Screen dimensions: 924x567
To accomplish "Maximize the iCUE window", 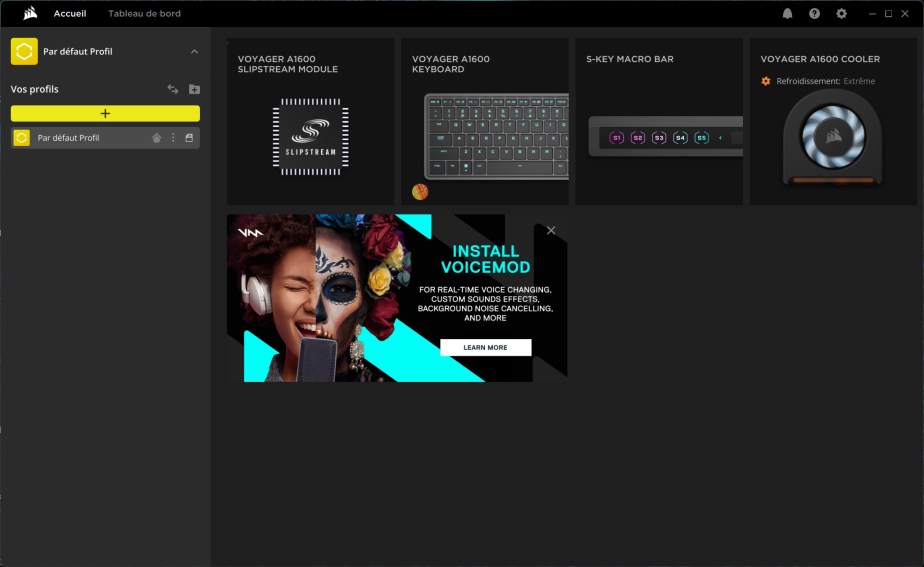I will [x=889, y=14].
